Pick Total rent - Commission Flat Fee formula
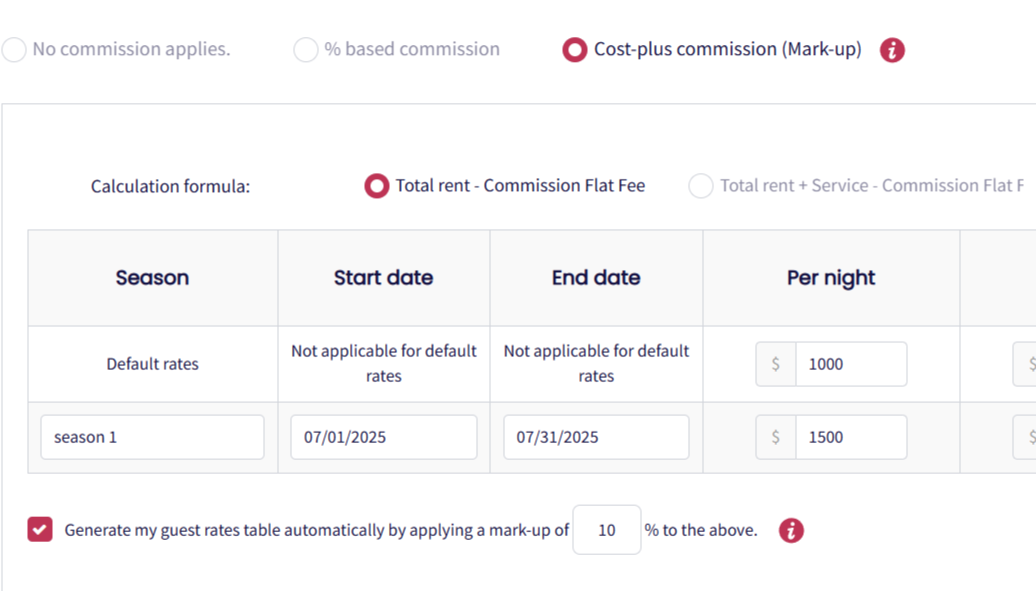 [376, 186]
